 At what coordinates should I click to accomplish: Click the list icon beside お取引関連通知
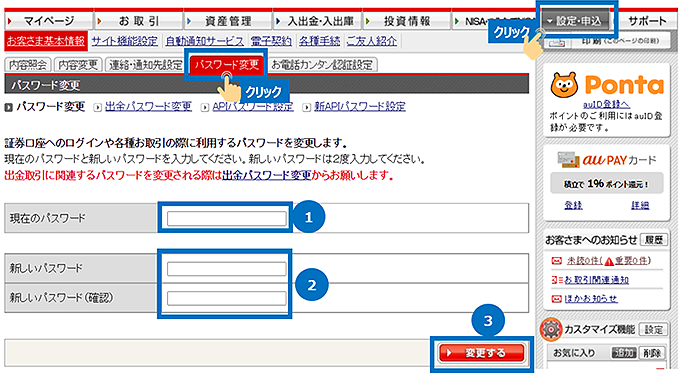pyautogui.click(x=557, y=280)
